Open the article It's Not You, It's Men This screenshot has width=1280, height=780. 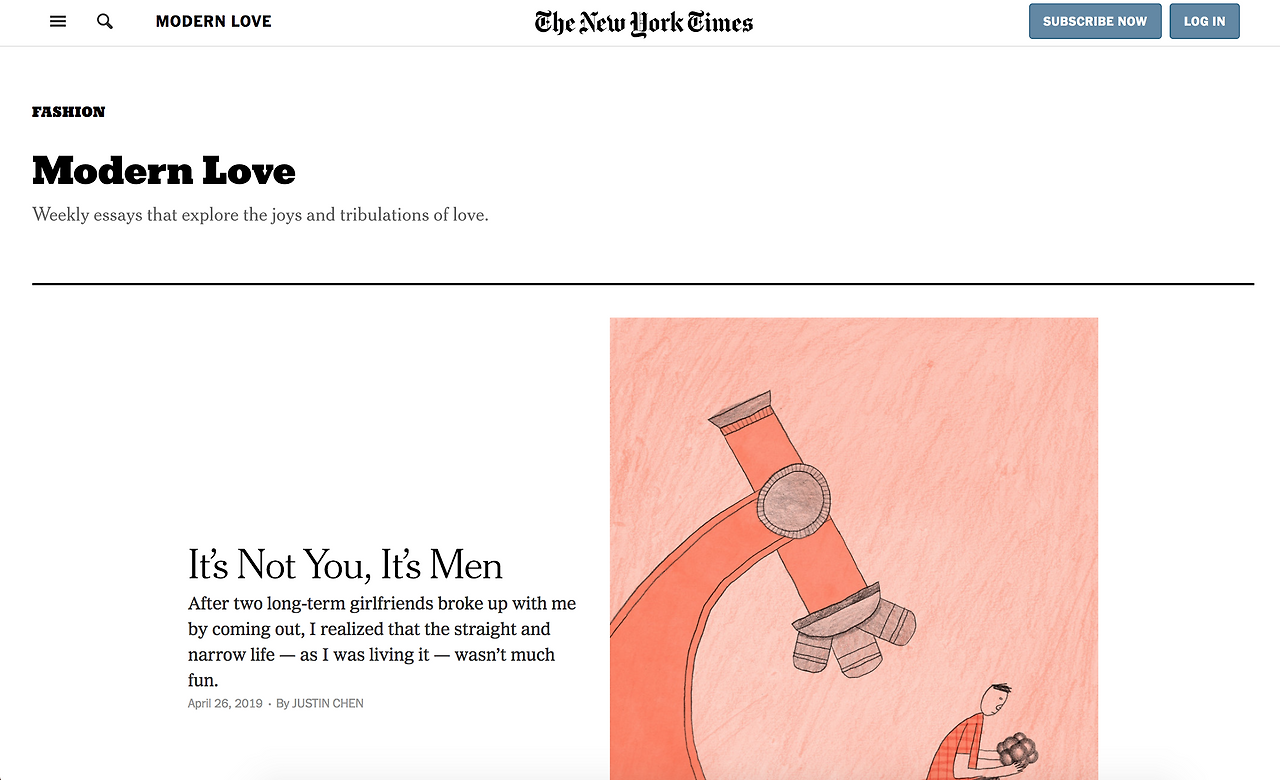[345, 565]
